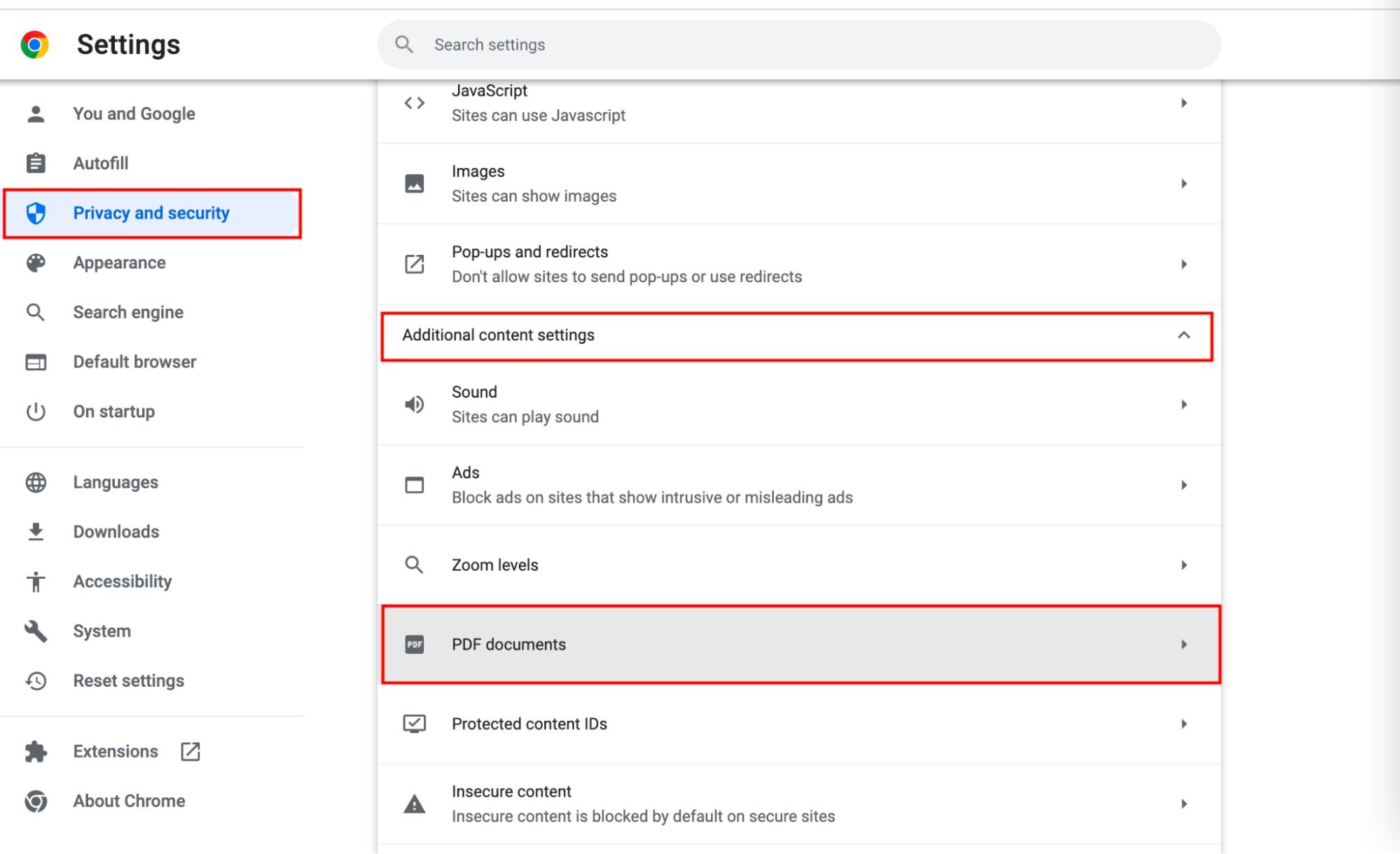Open About Chrome page
Viewport: 1400px width, 854px height.
coord(129,801)
